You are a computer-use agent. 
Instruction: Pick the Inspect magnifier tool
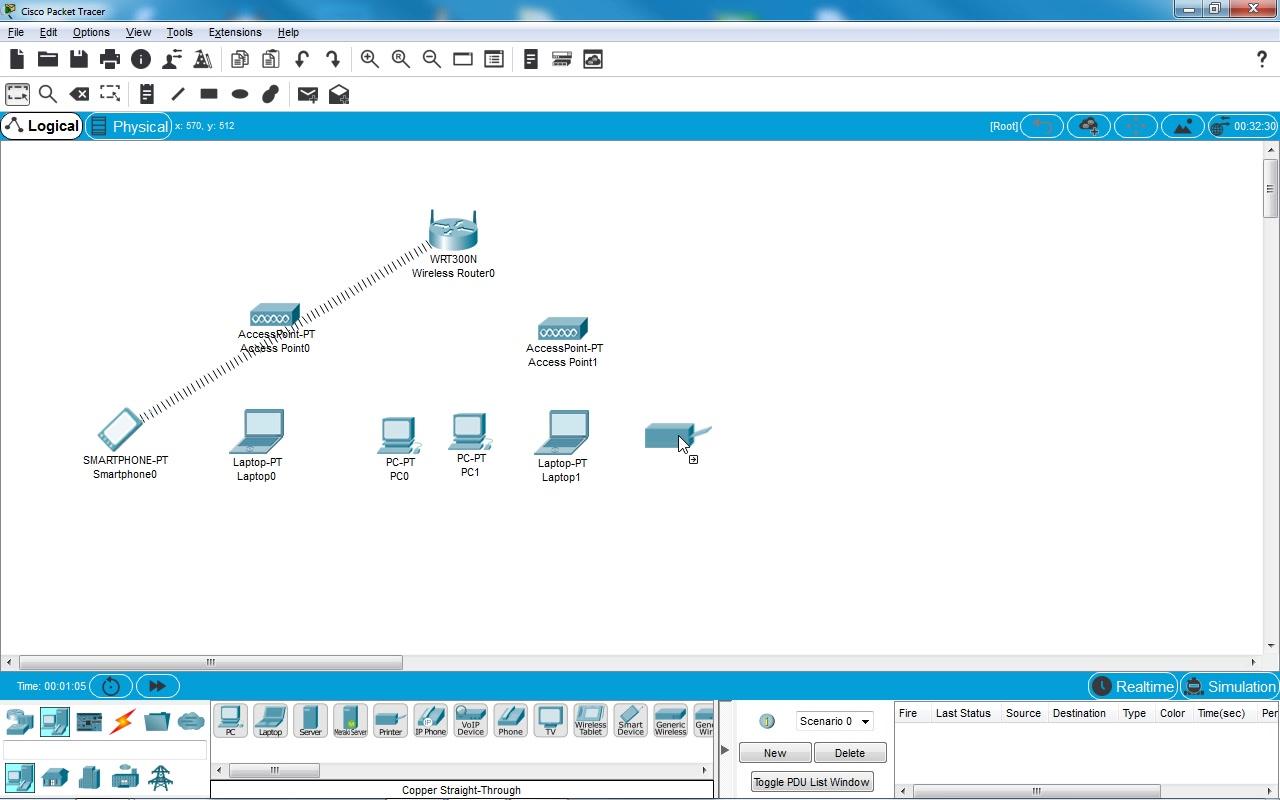point(47,94)
